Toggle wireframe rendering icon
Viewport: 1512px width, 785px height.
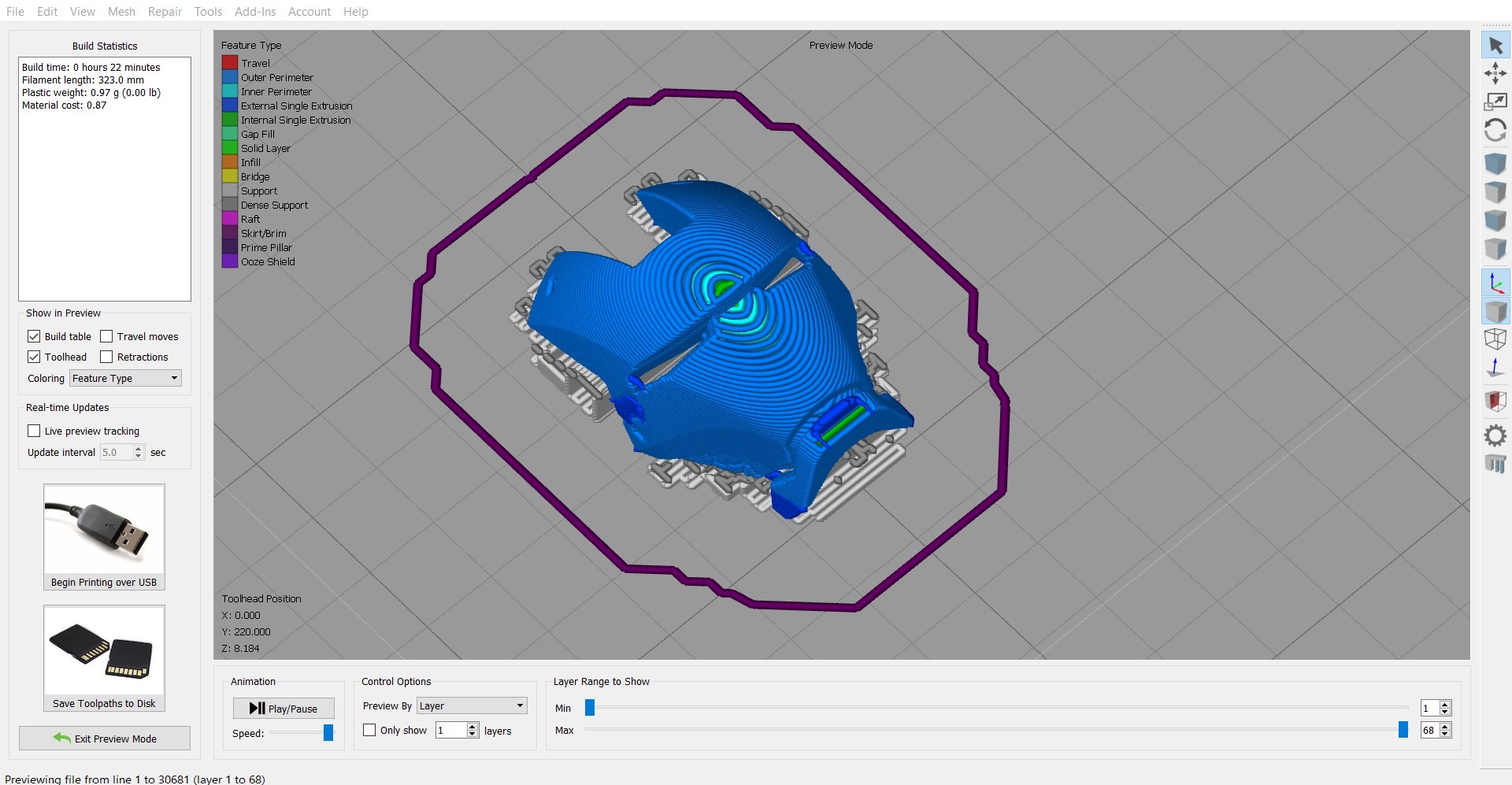click(1495, 339)
